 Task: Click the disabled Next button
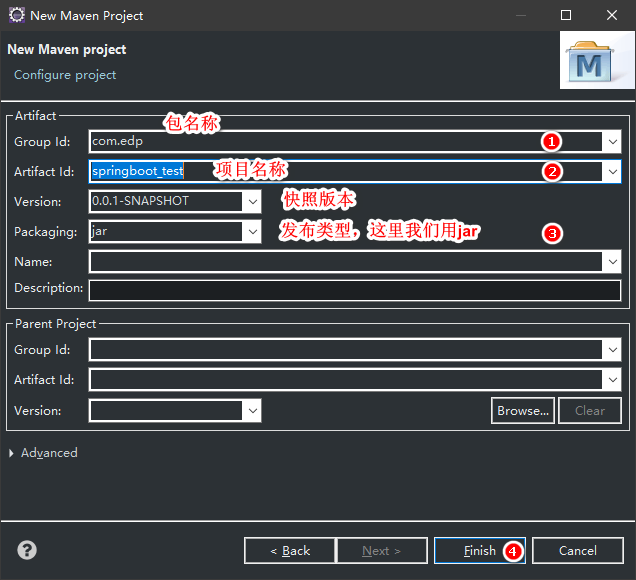[x=382, y=550]
